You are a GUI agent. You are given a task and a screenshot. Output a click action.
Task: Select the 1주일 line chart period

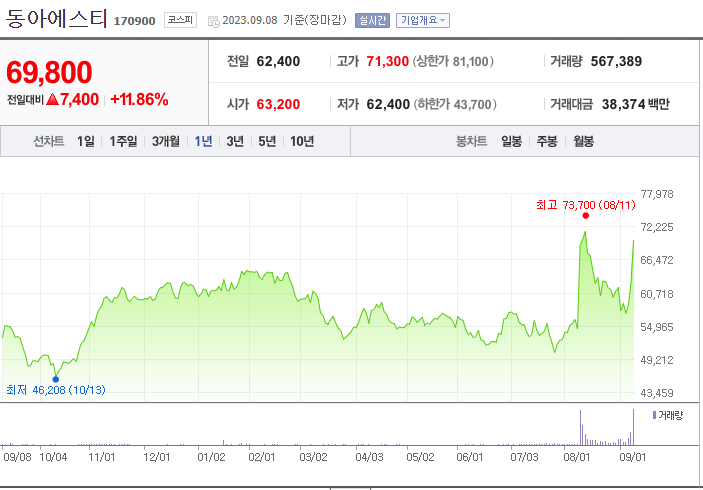tap(123, 141)
